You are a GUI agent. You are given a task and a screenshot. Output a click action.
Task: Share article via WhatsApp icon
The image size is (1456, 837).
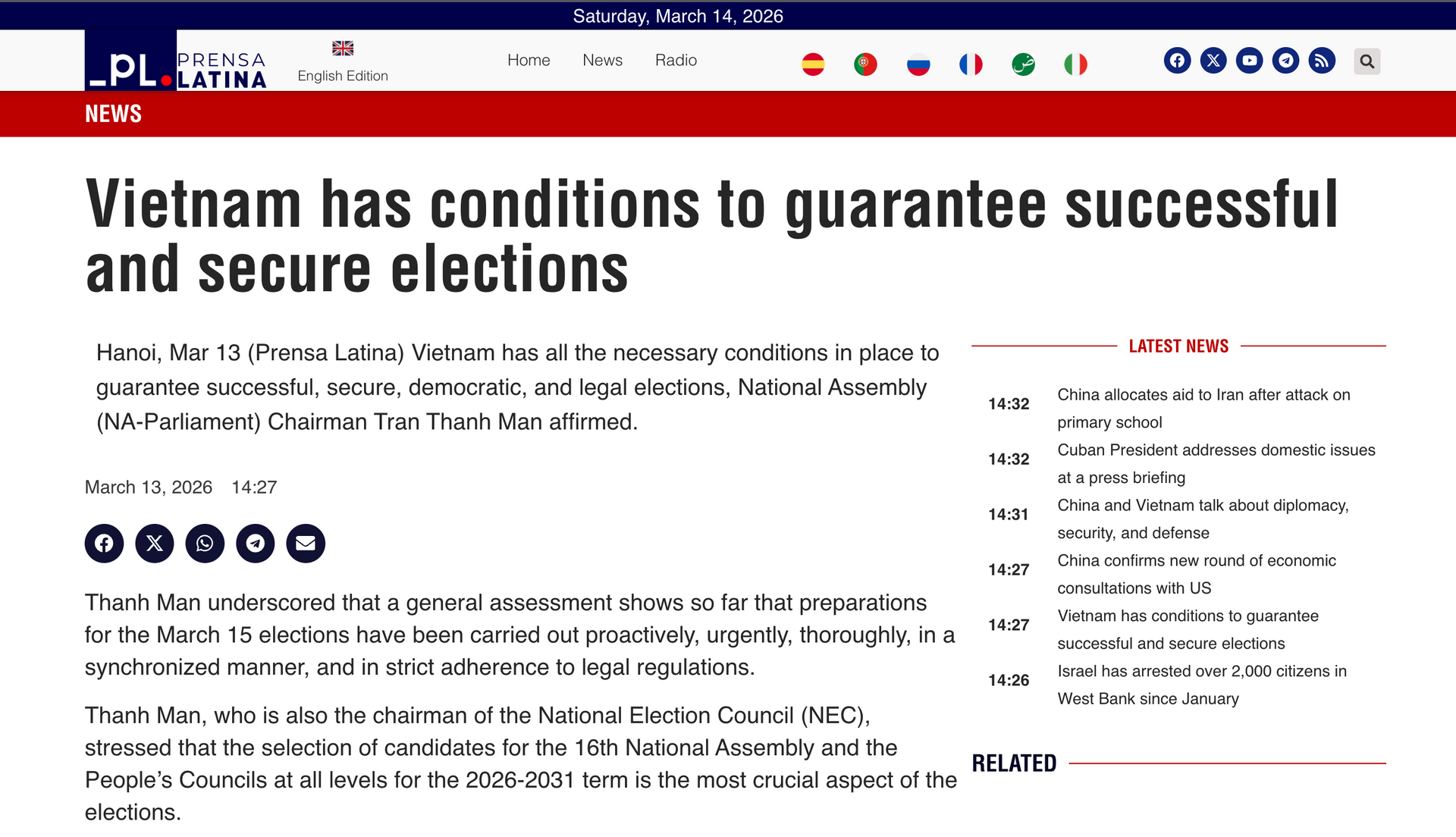pyautogui.click(x=205, y=544)
